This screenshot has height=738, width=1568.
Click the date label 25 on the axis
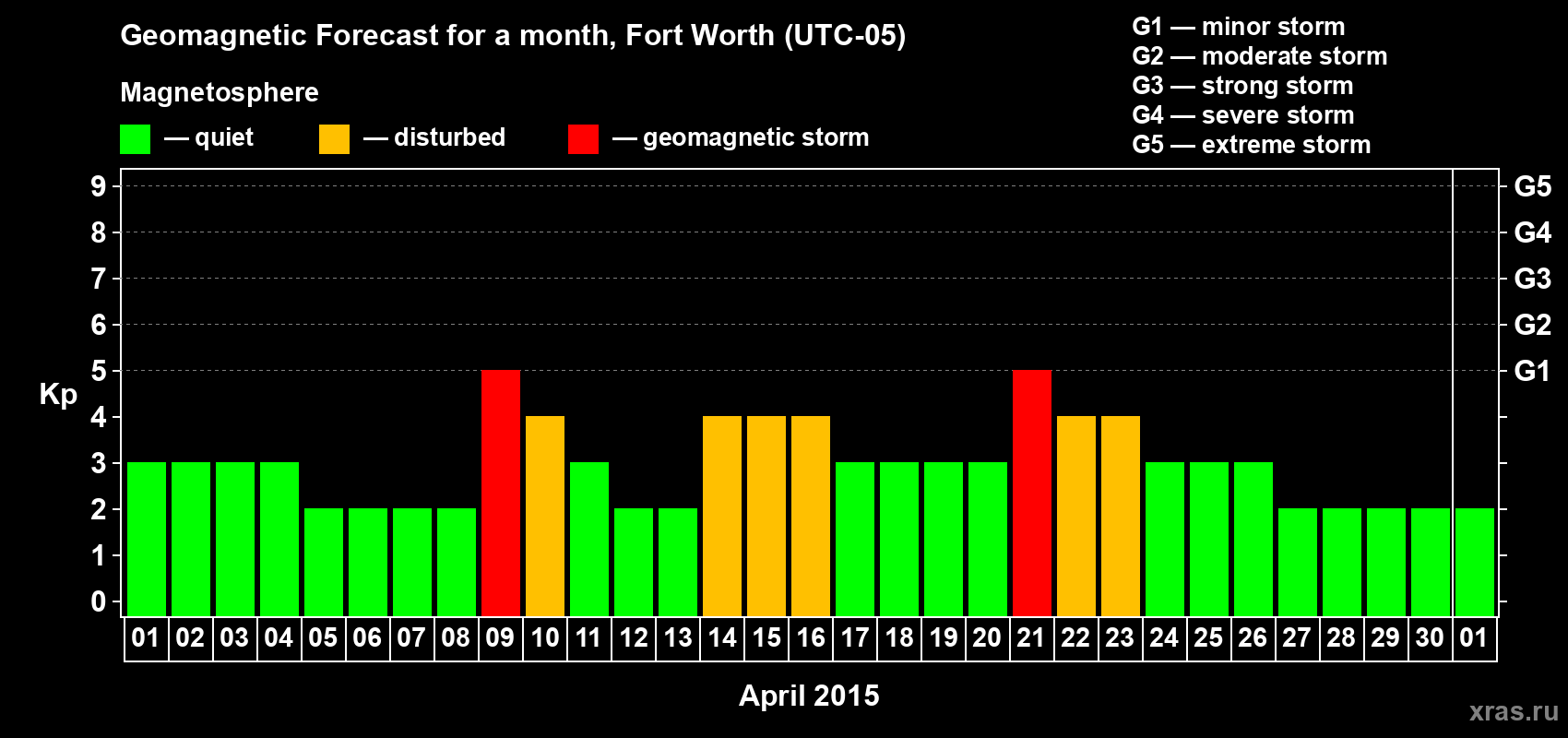(1208, 638)
